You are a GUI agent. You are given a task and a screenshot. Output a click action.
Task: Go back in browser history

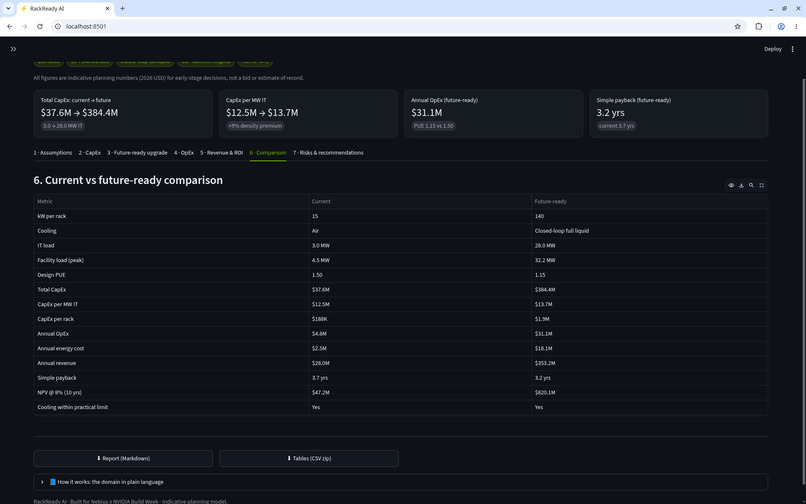(x=10, y=26)
